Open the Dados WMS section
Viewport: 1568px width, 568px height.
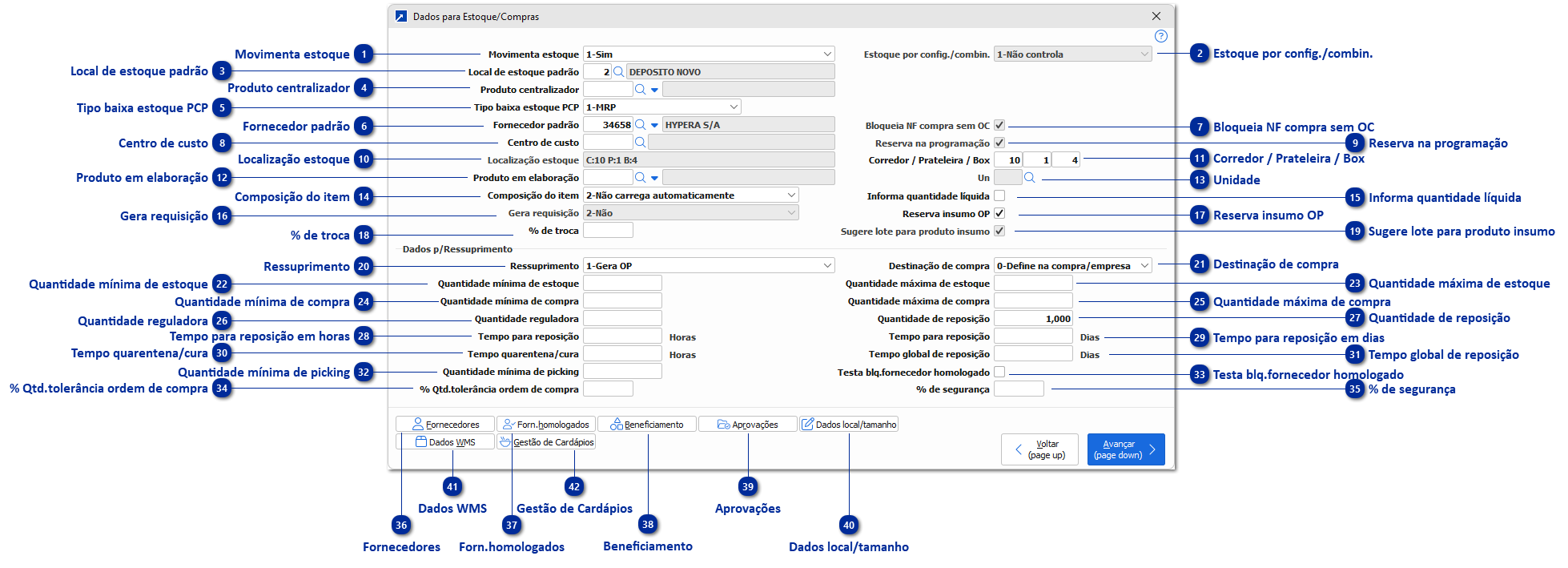[445, 442]
